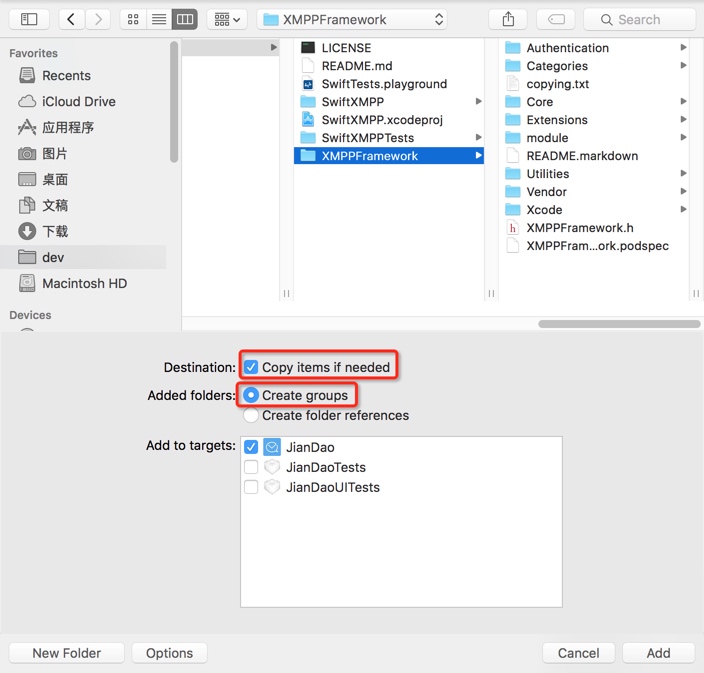
Task: Expand arrow next to Categories
Action: point(683,66)
